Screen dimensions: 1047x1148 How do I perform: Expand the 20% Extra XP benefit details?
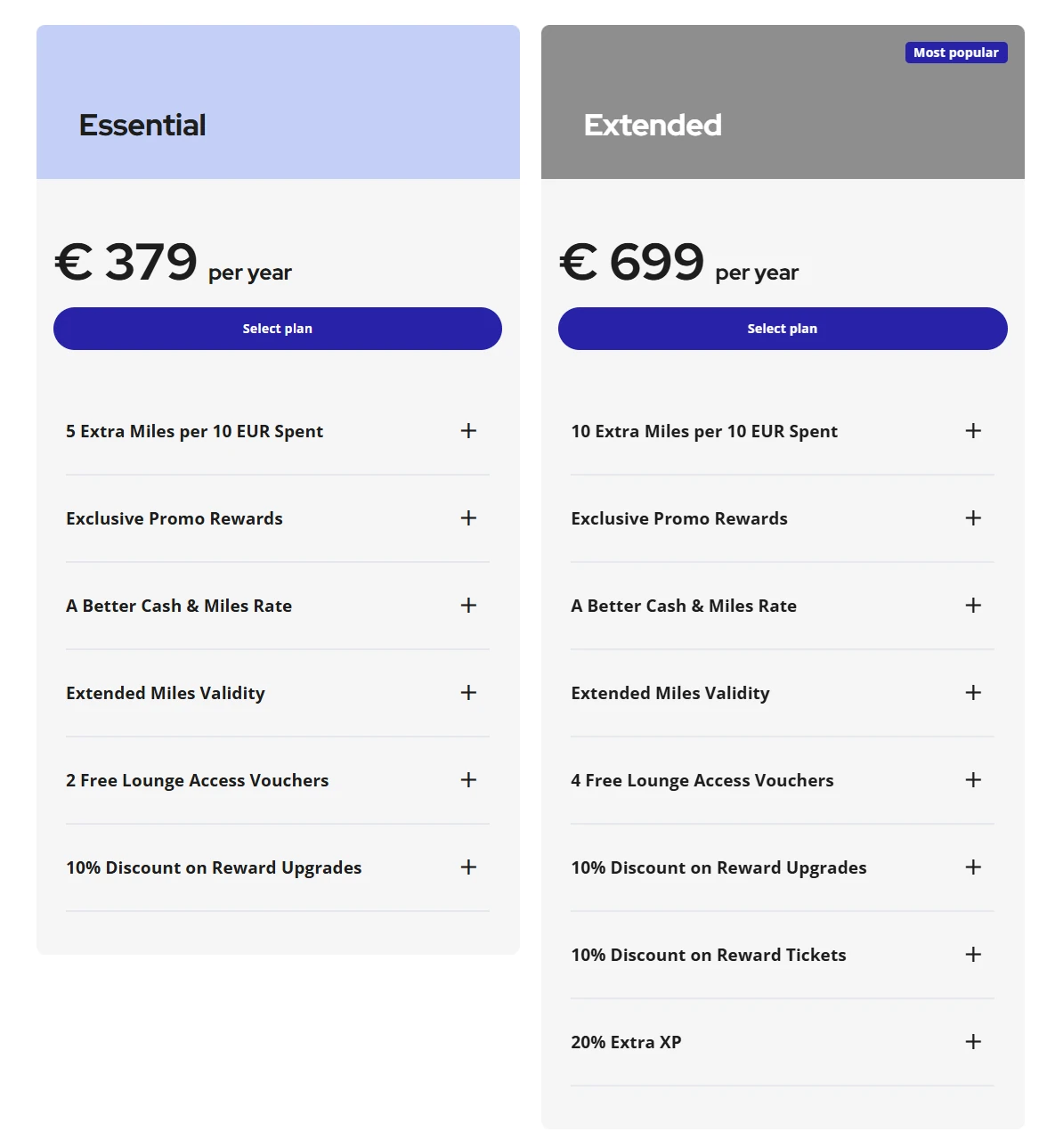[972, 1042]
